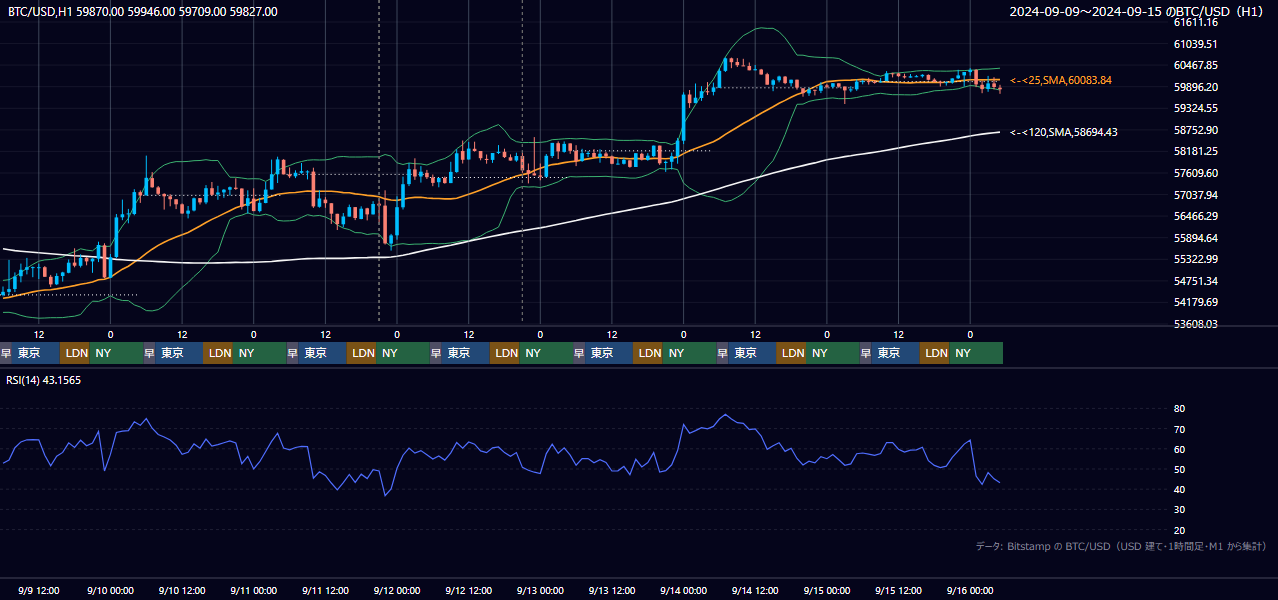This screenshot has height=600, width=1278.
Task: Click price axis value 55322.99
Action: pos(1195,259)
